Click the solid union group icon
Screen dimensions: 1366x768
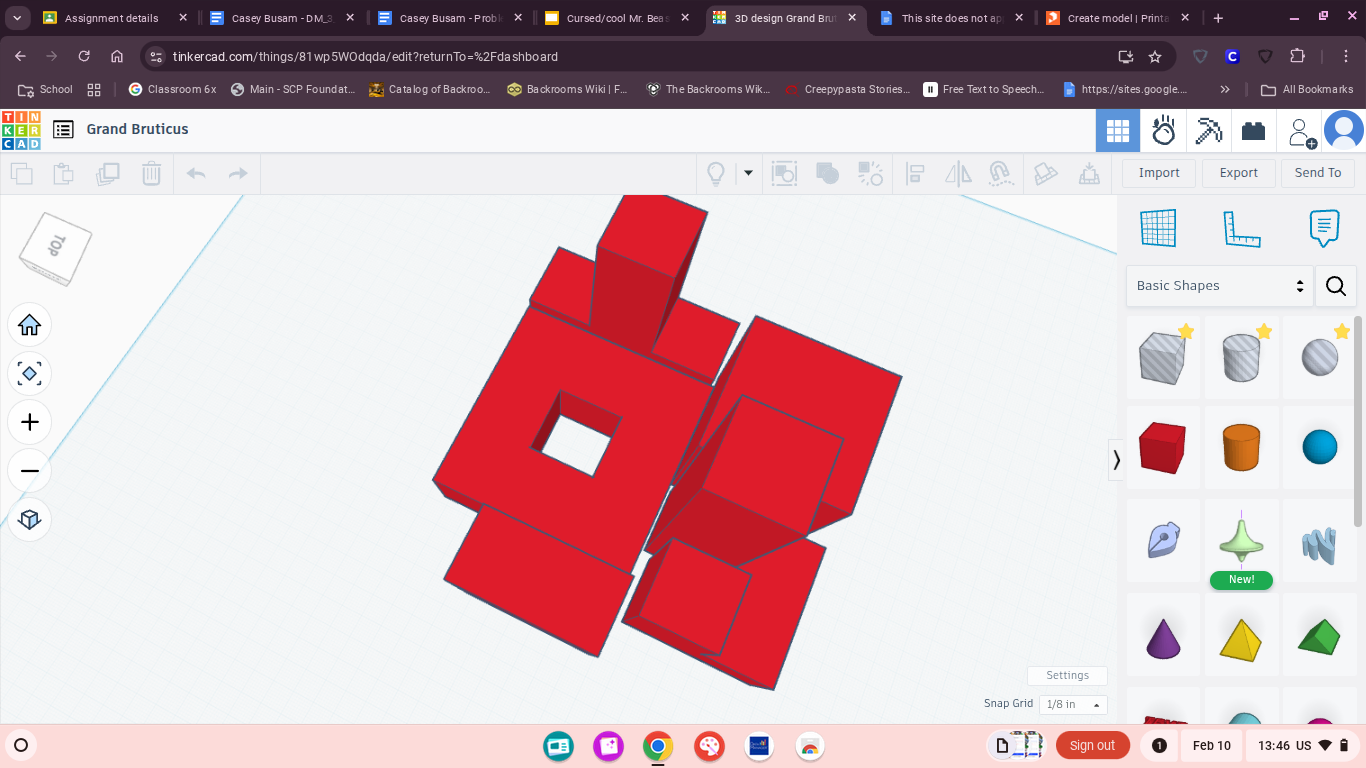827,173
